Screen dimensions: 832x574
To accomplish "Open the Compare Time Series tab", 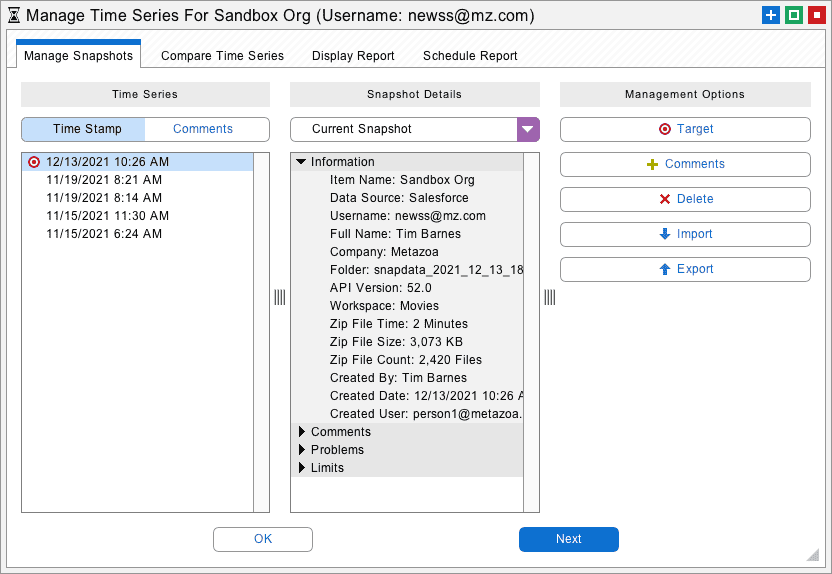I will click(222, 56).
